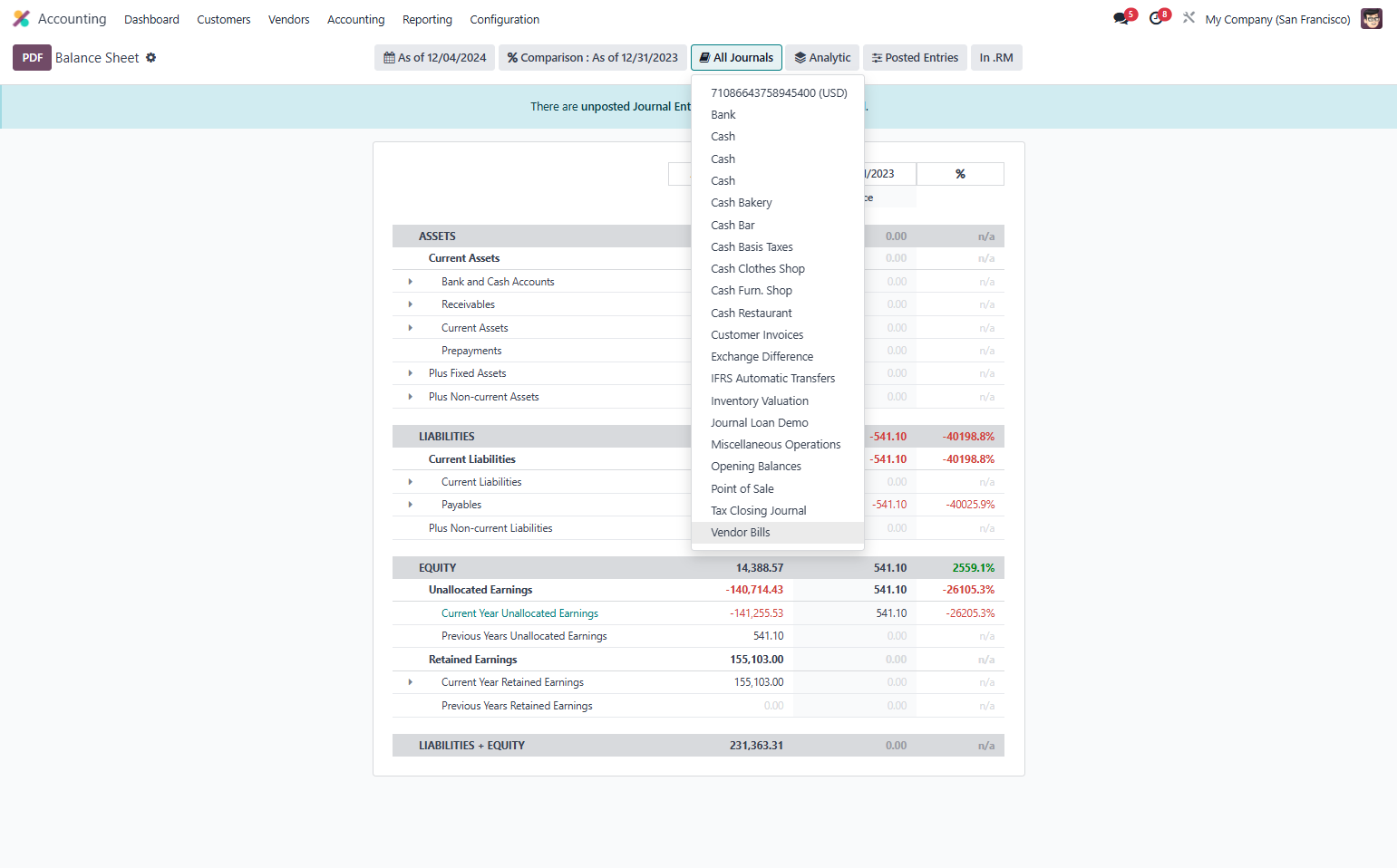Select the Bank journal
Screen dimensions: 1397x868
point(778,114)
